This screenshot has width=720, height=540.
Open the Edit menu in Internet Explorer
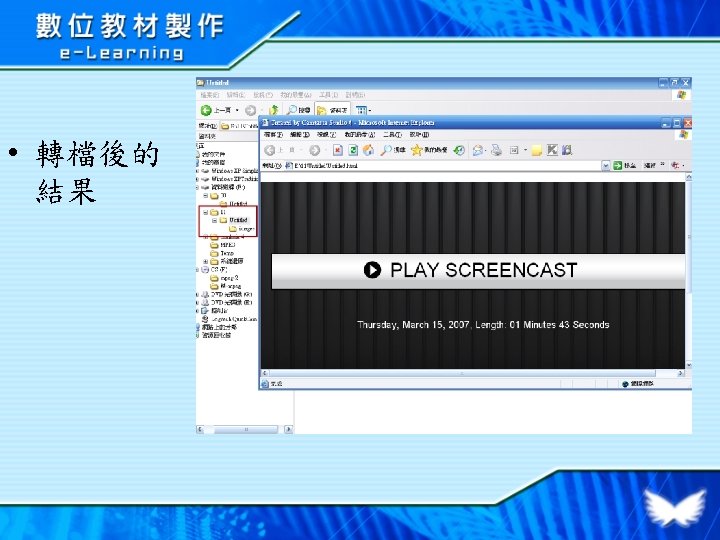[299, 135]
